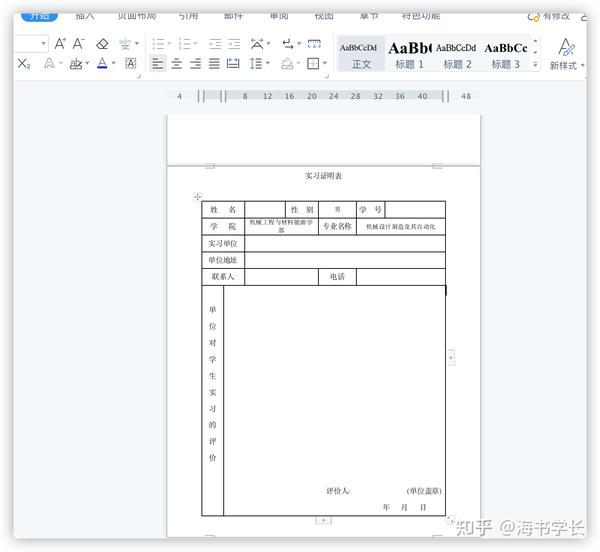Click the text effects outlined A icon
Screen dimensions: 600x552
click(x=49, y=63)
